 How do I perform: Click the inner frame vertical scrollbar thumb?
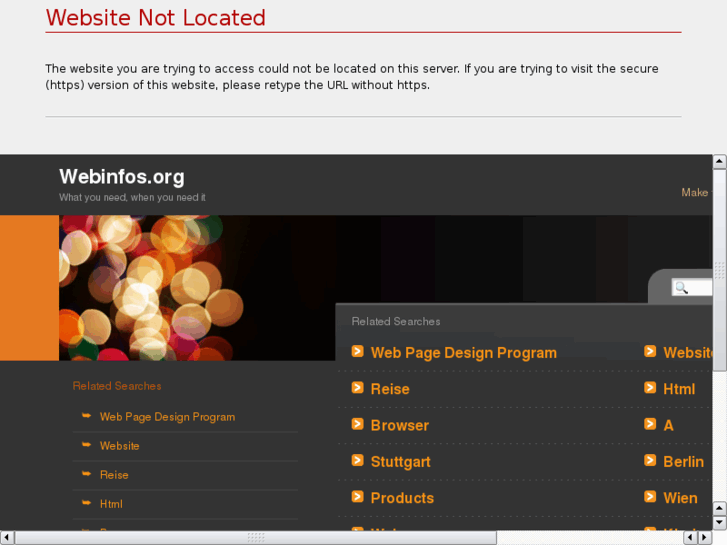[719, 270]
